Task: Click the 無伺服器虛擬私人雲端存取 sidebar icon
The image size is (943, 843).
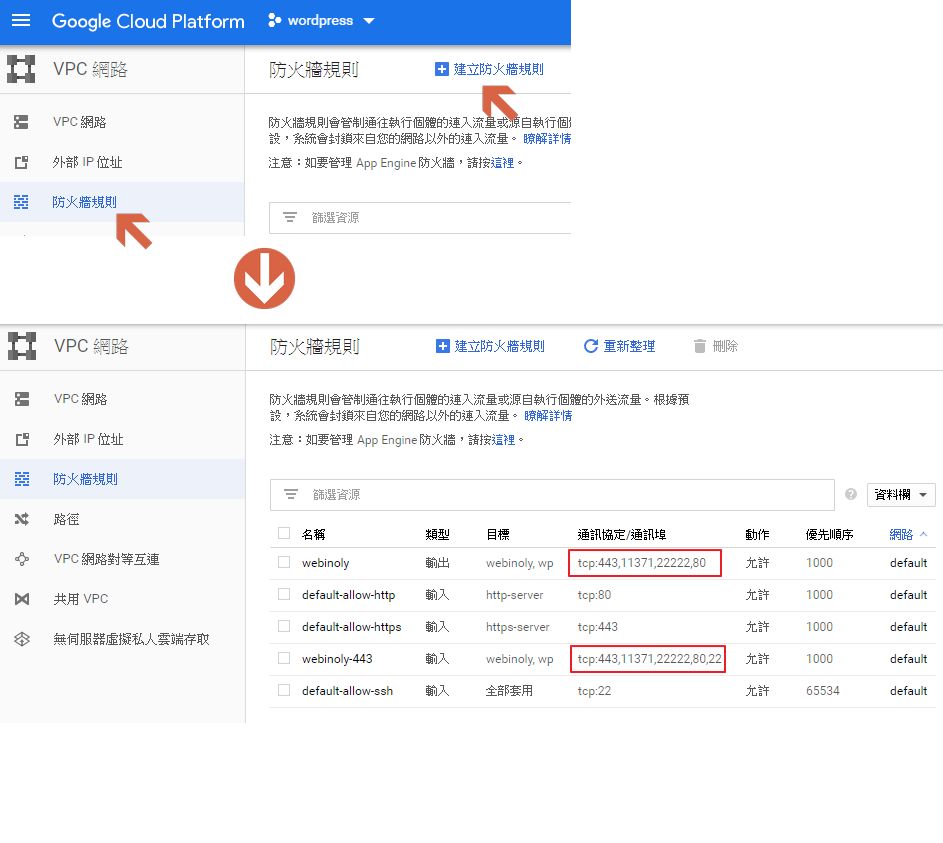Action: pos(22,639)
